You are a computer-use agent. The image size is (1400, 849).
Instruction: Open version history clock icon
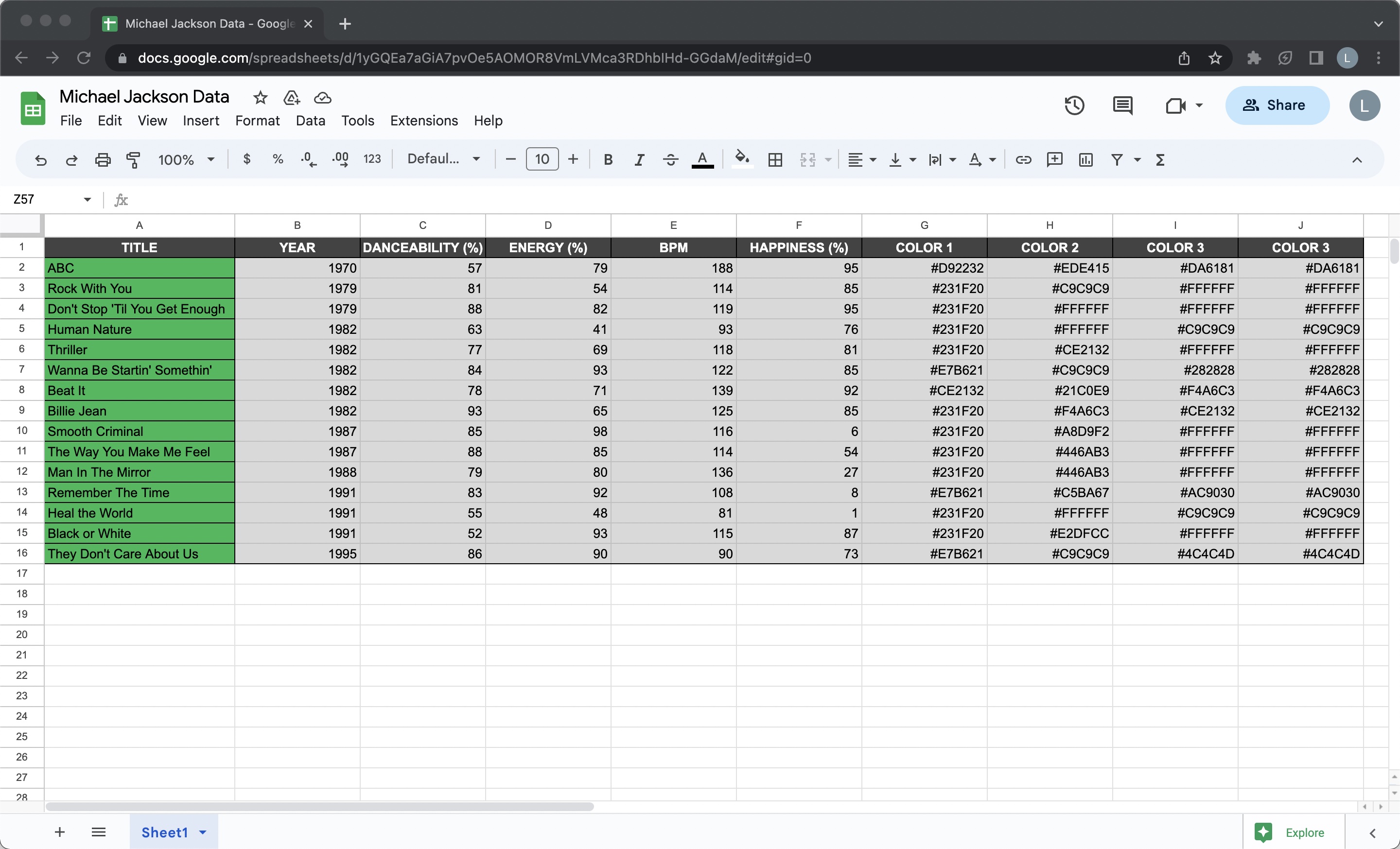pos(1074,105)
